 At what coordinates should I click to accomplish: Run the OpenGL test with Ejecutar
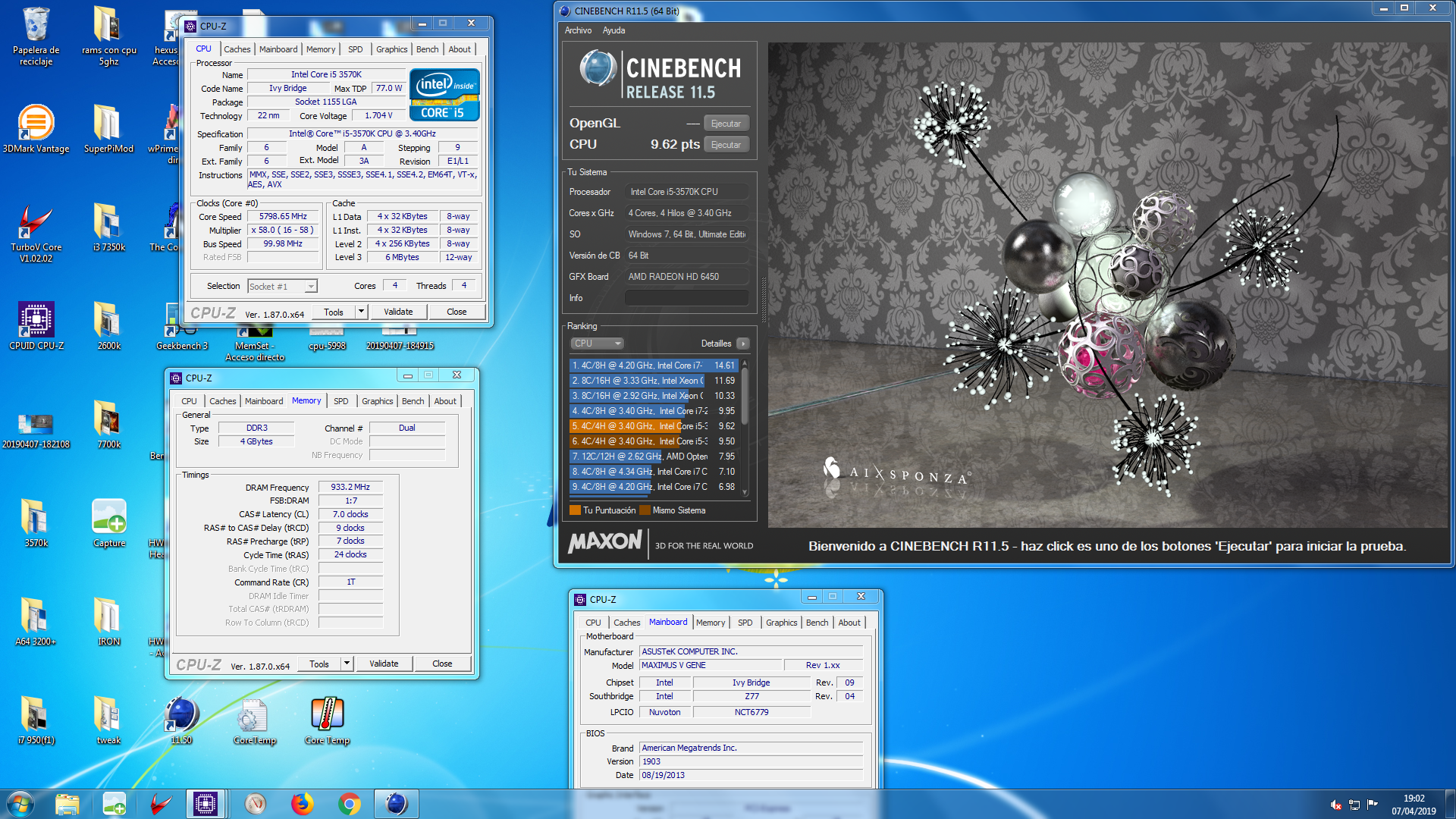coord(726,124)
